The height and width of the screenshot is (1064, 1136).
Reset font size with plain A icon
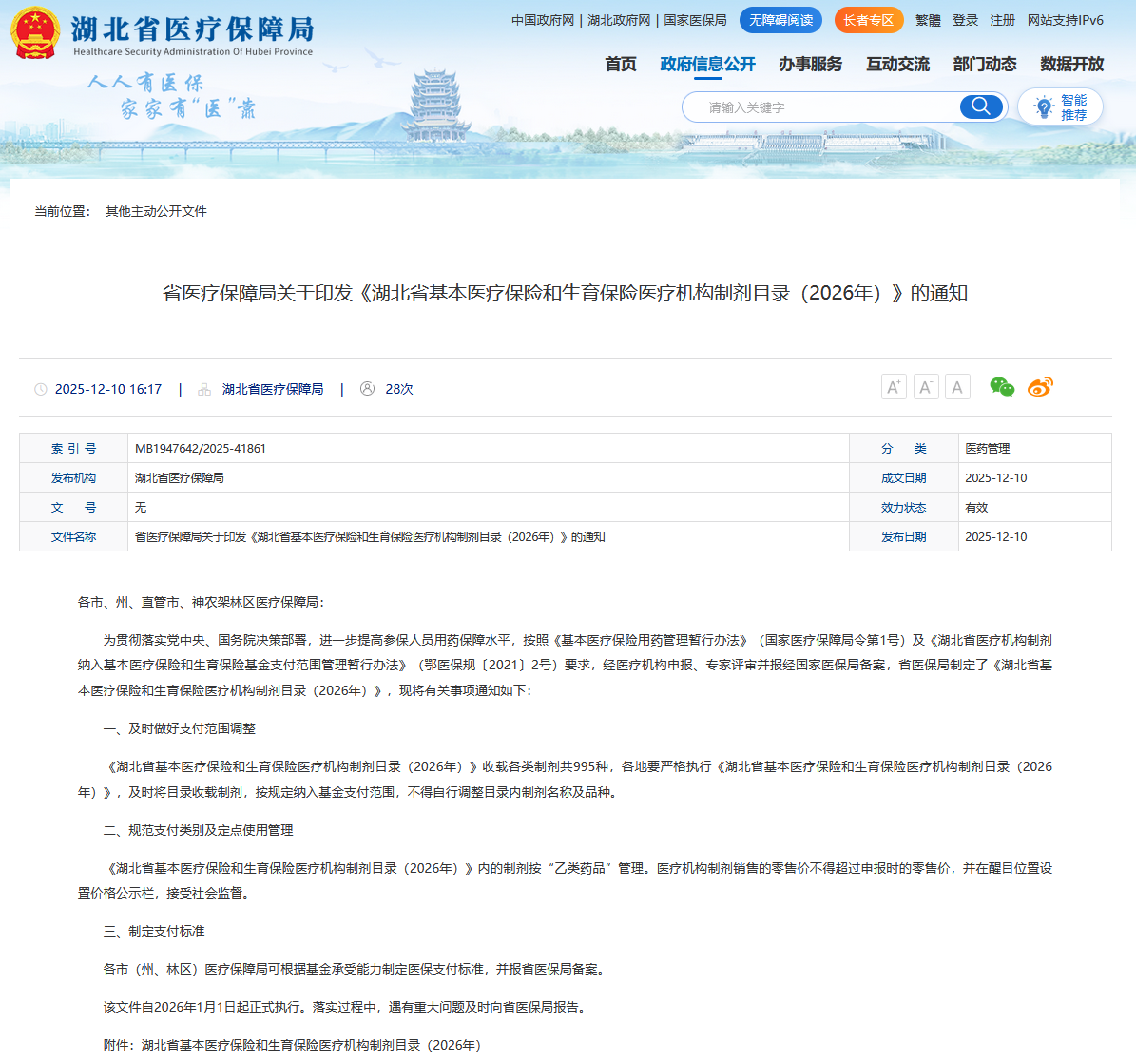(957, 387)
